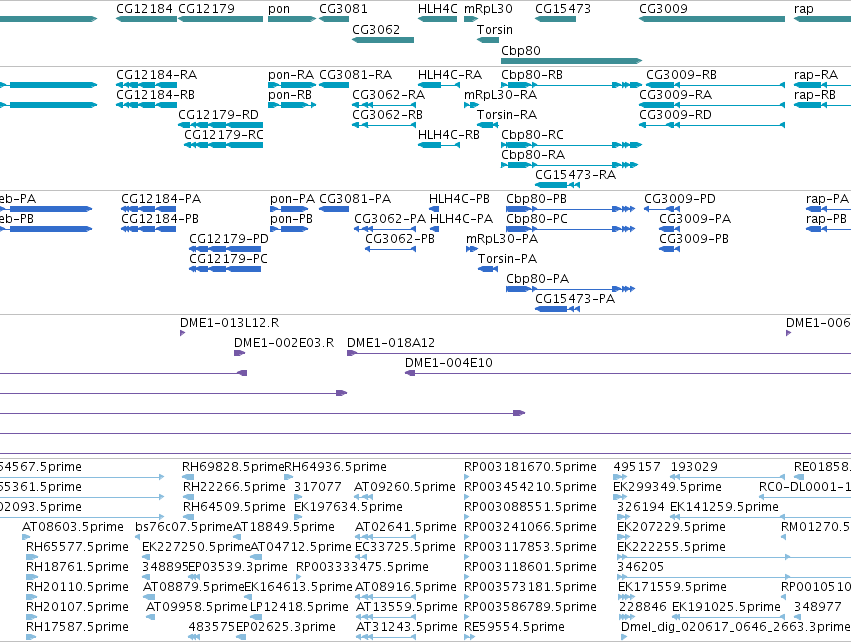Select the CG3062 gene label
The height and width of the screenshot is (642, 851).
(x=376, y=29)
